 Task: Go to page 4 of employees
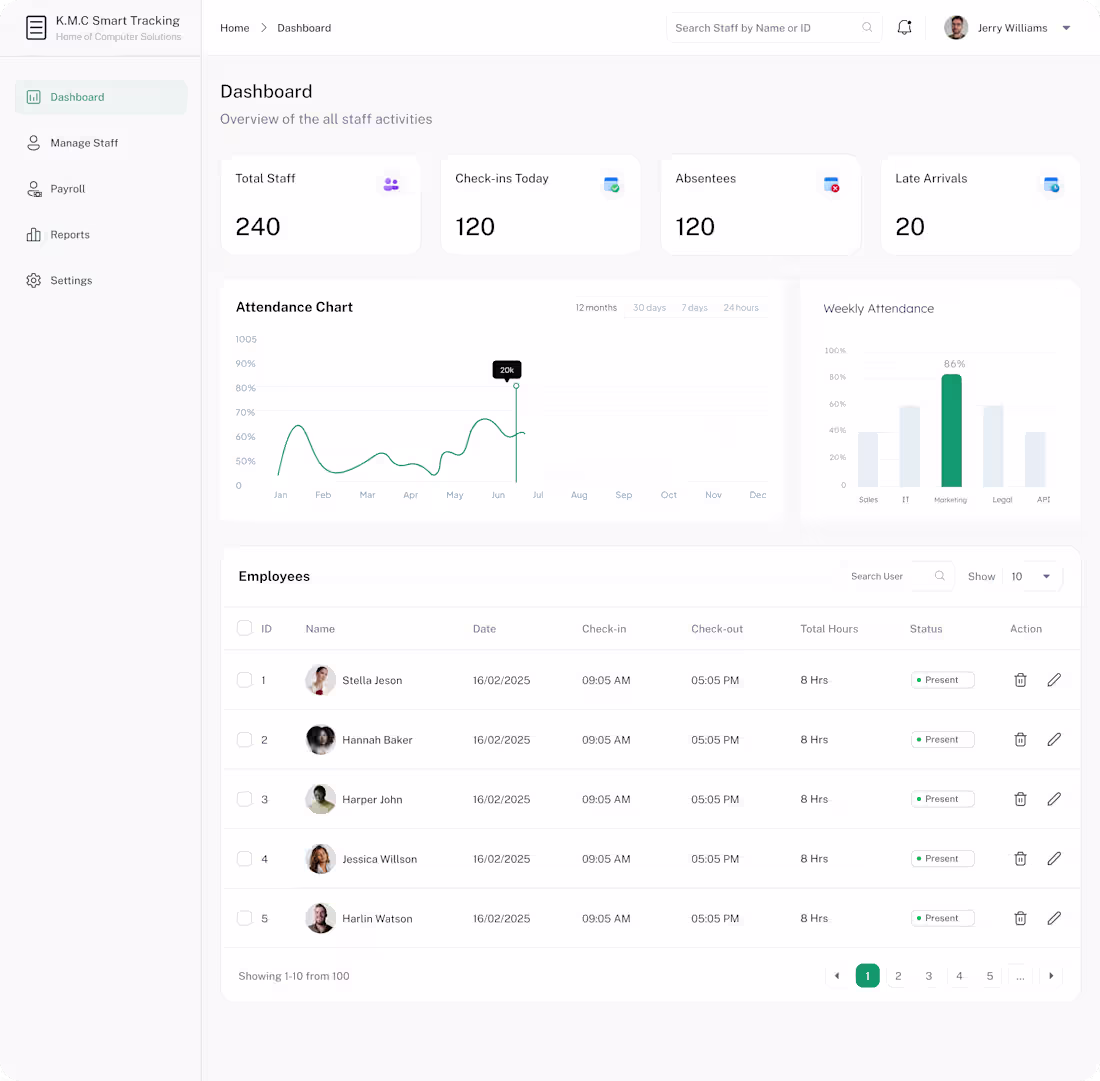coord(959,976)
